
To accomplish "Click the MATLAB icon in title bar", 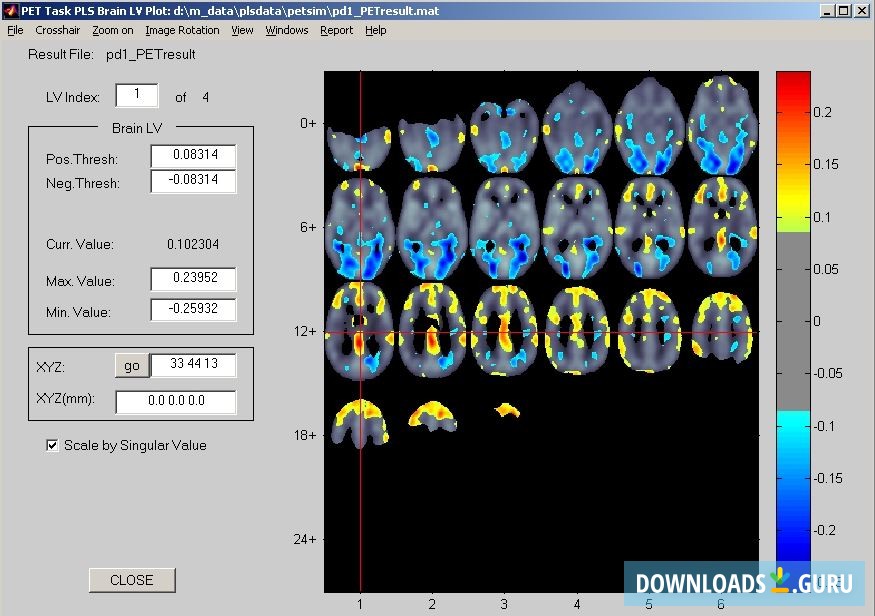I will pos(11,11).
